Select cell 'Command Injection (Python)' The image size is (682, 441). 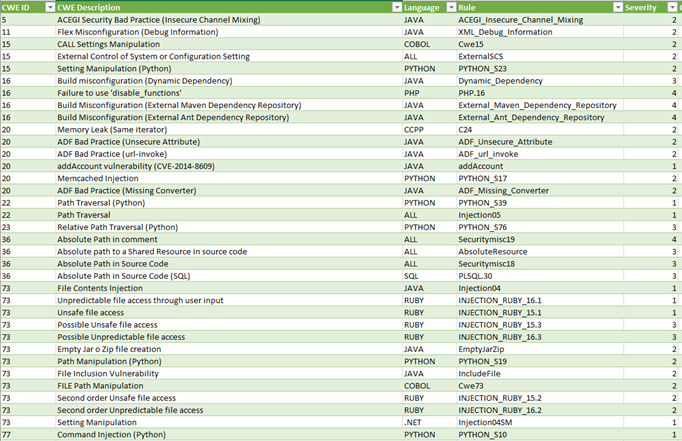229,434
